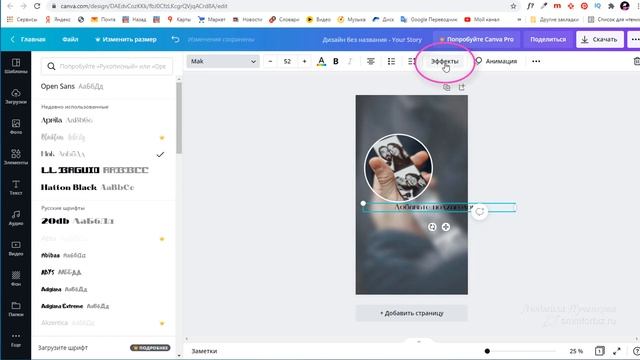Click the font list scrollbar
The width and height of the screenshot is (640, 360).
pos(179,118)
